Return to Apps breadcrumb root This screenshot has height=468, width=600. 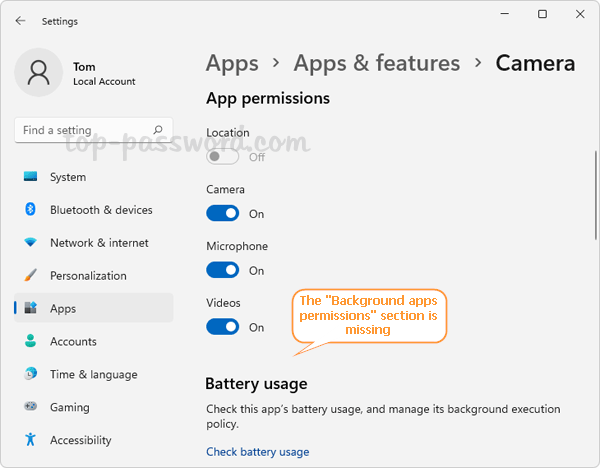[x=232, y=63]
